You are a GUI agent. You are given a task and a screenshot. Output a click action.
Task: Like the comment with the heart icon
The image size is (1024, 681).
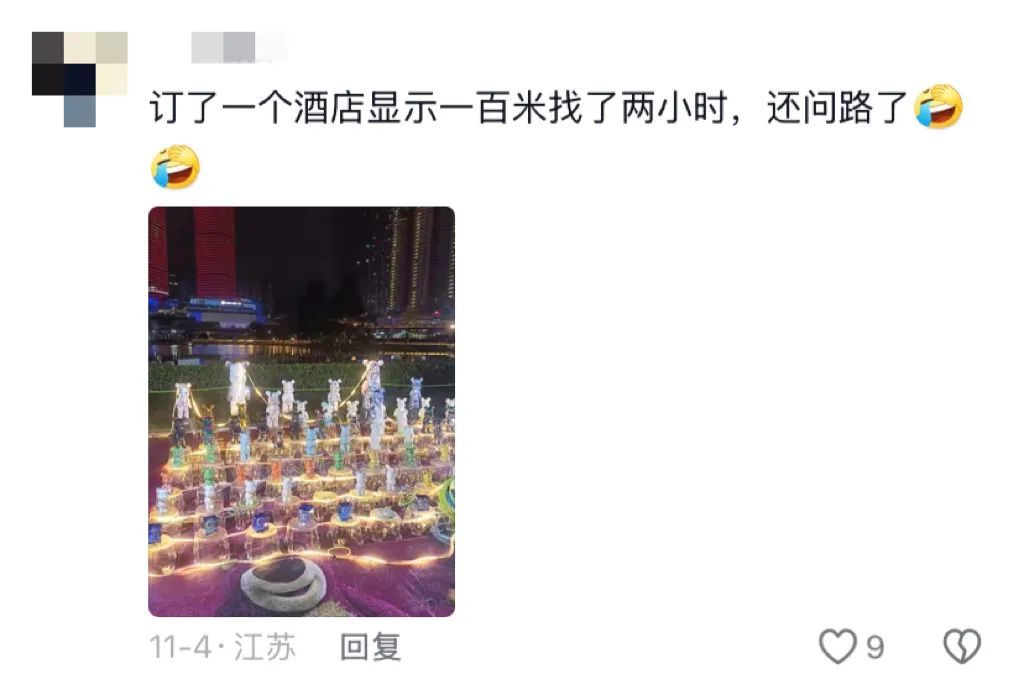point(837,646)
